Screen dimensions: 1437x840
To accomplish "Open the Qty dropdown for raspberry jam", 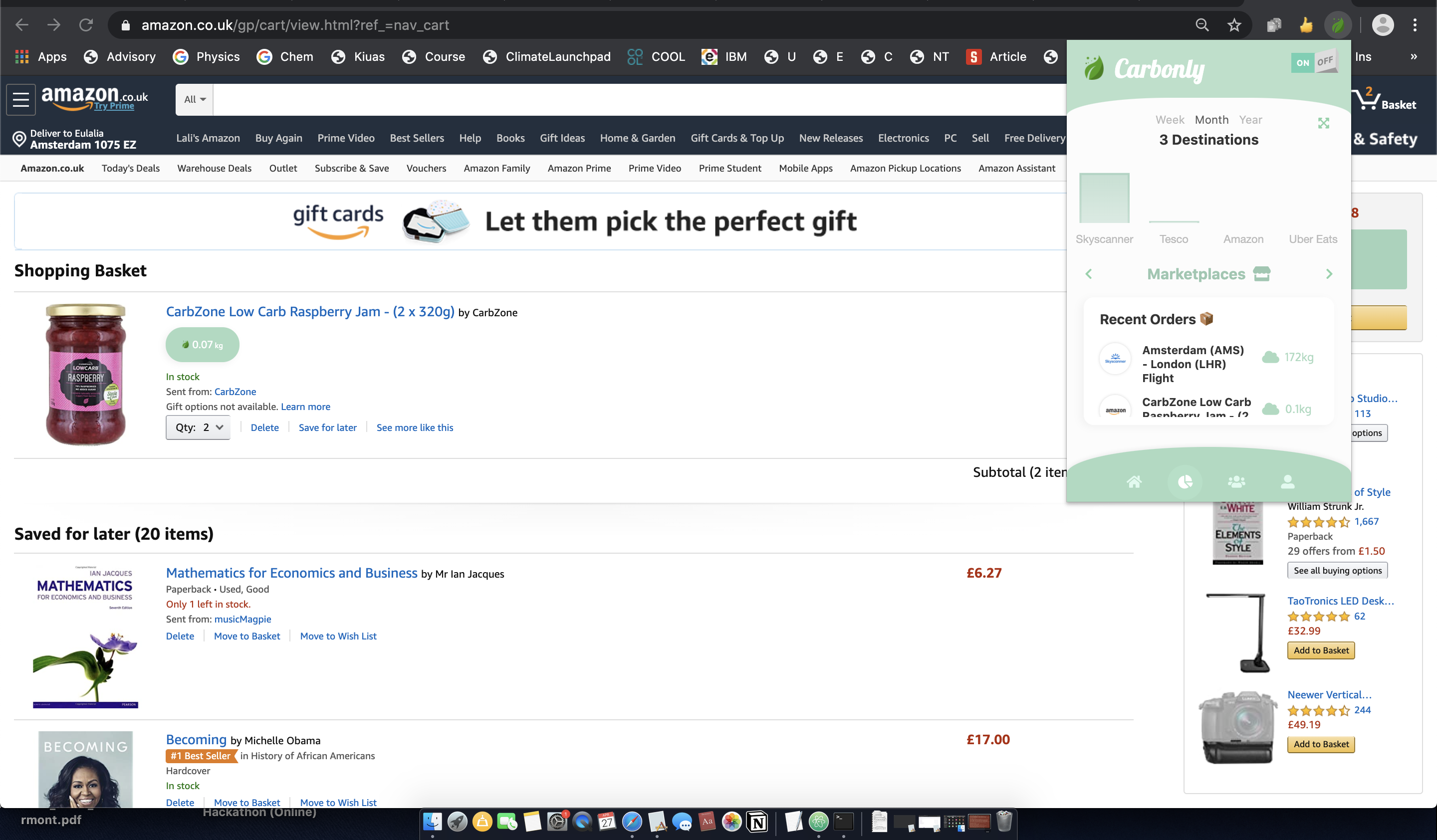I will [x=198, y=427].
